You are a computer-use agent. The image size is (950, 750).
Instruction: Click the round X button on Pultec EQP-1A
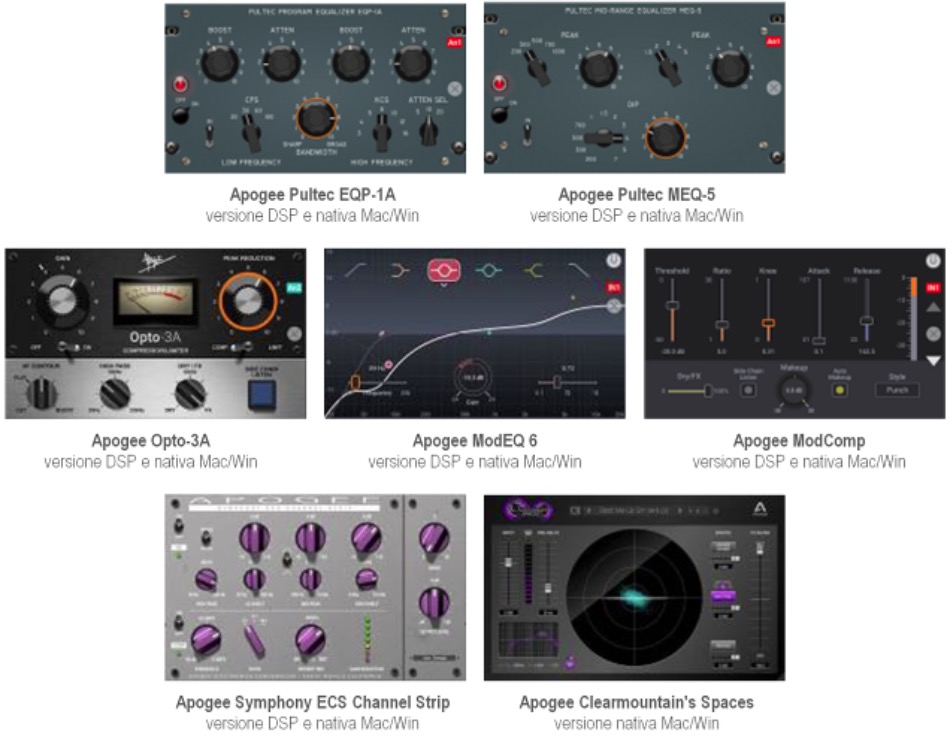click(454, 88)
